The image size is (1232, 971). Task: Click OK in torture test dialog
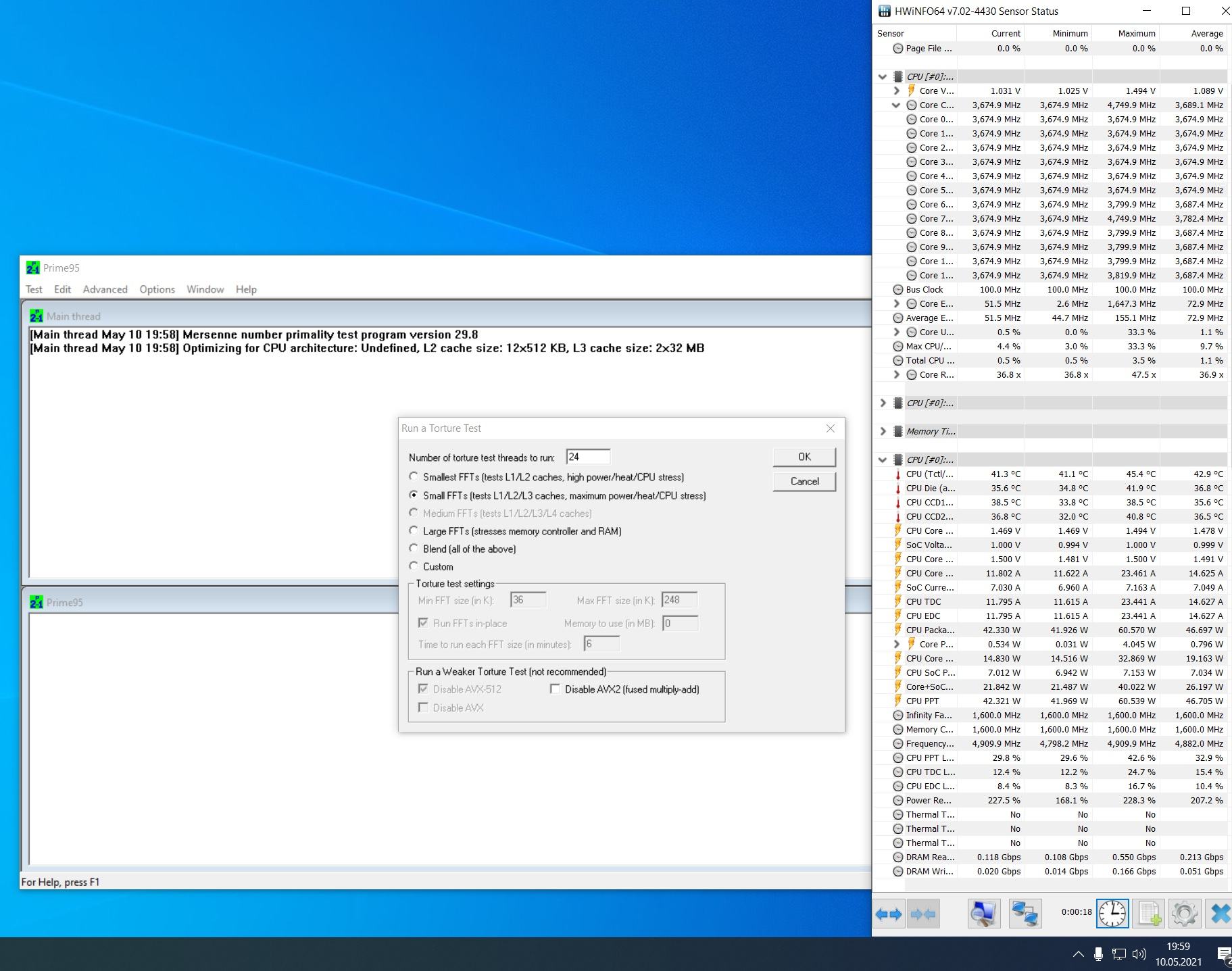(804, 457)
